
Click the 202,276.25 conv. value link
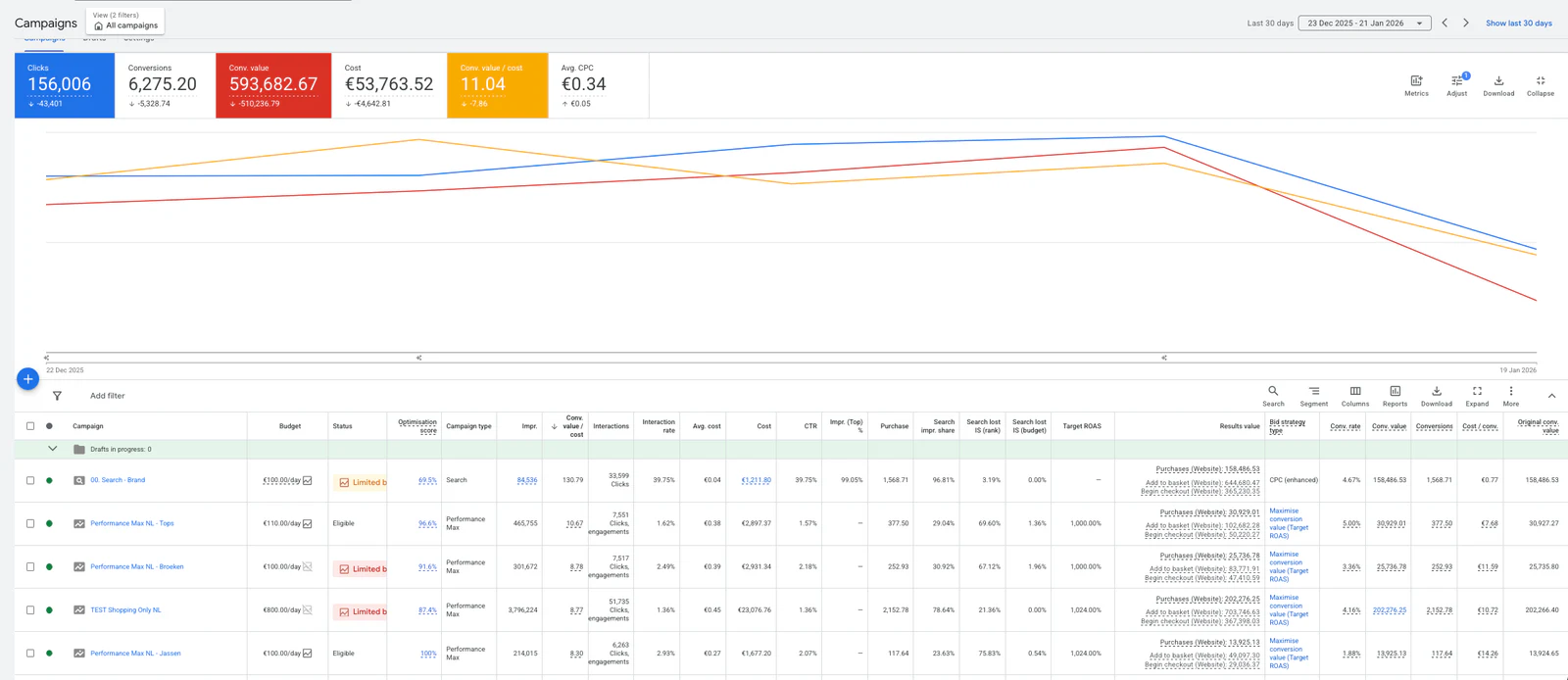[x=1390, y=609]
